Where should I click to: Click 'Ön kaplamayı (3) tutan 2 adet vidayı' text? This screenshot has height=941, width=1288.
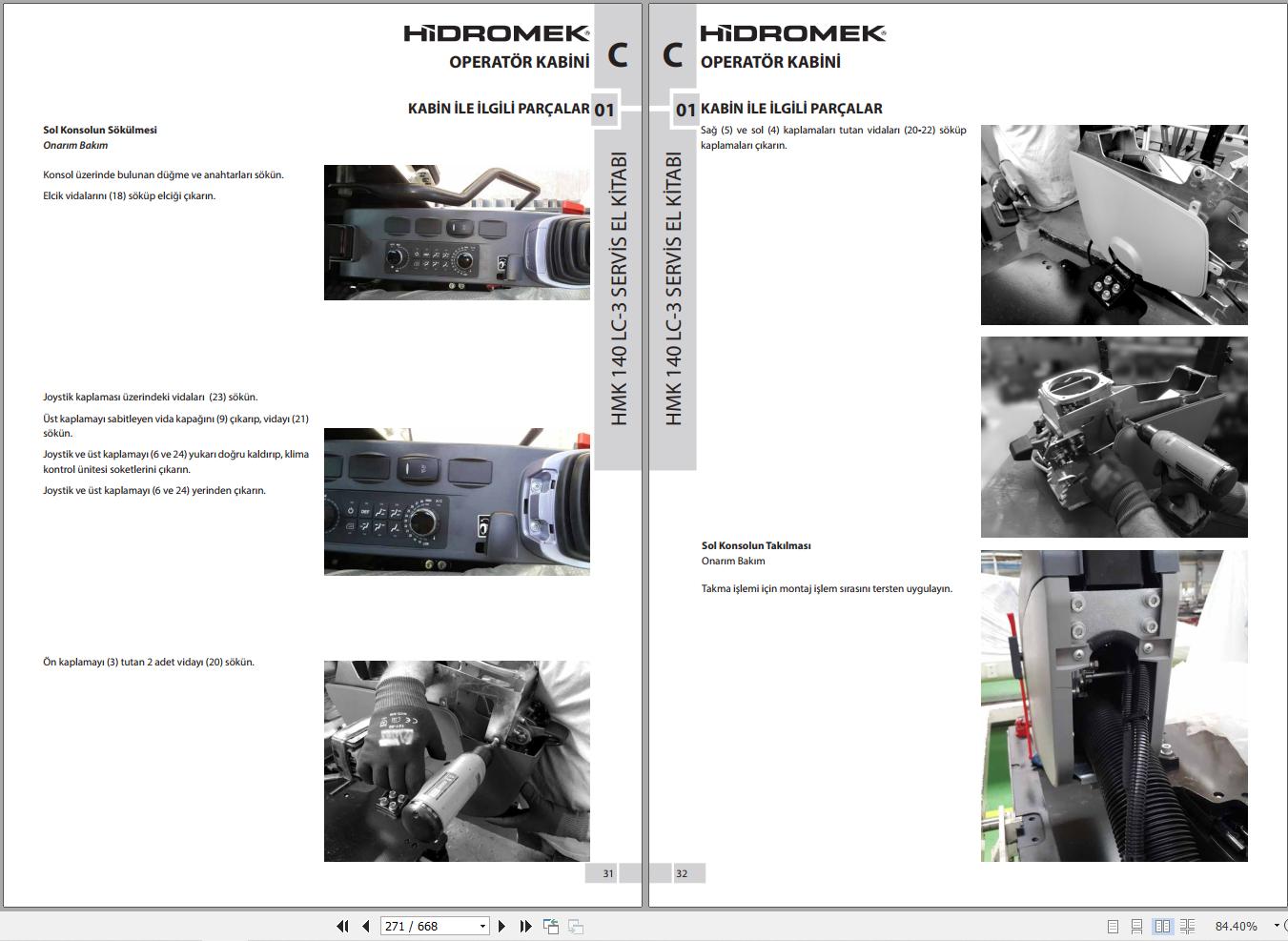coord(123,662)
